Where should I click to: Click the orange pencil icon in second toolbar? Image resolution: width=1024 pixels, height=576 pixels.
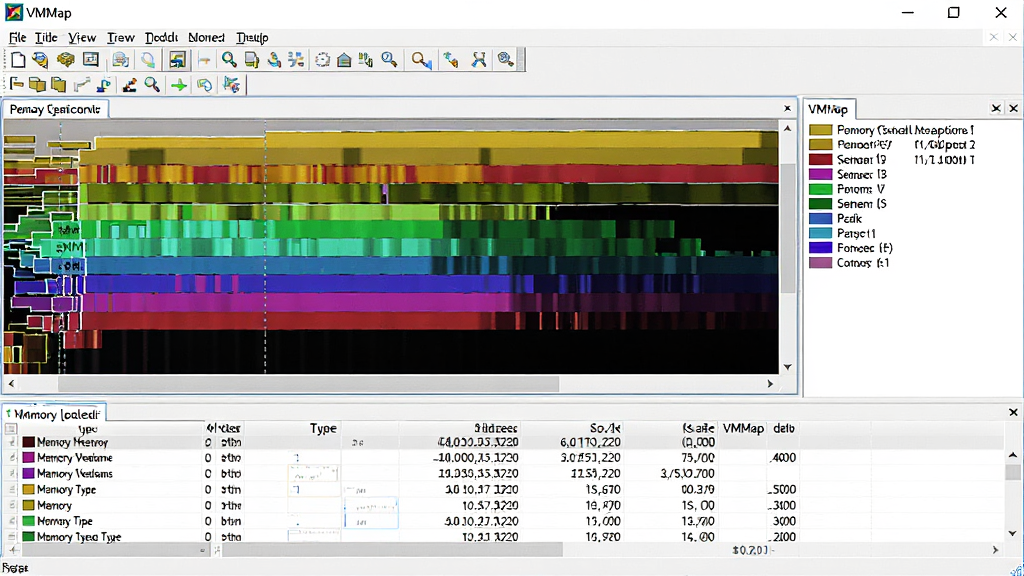coord(129,85)
